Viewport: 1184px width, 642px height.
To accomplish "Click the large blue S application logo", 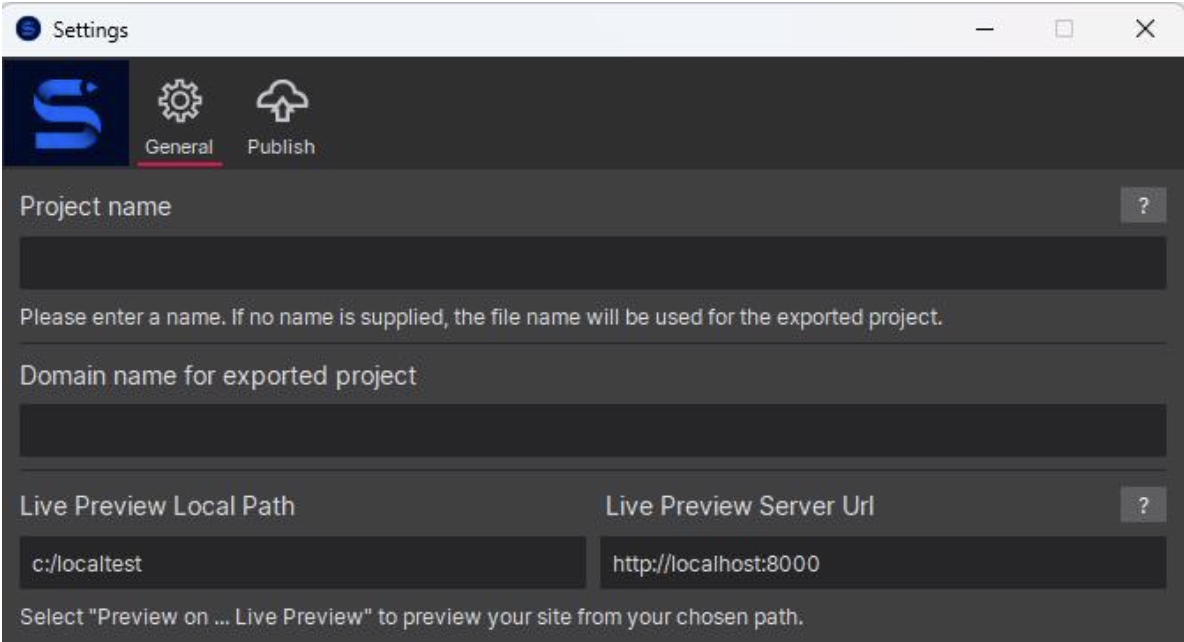I will point(66,113).
